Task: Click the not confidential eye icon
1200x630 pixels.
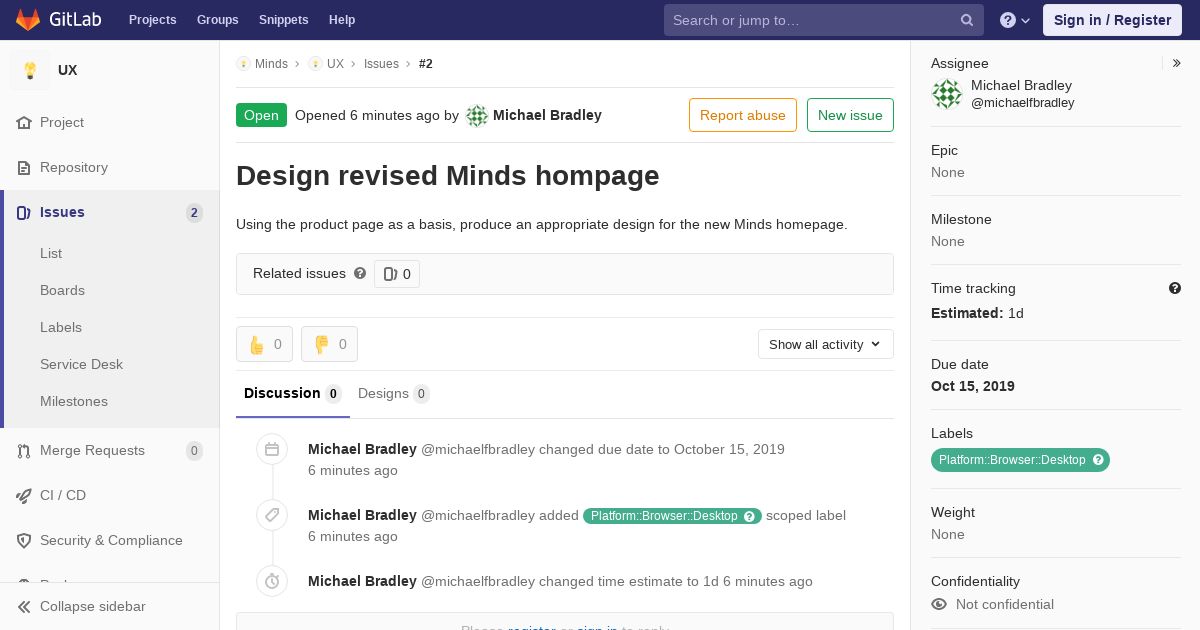Action: click(x=939, y=604)
